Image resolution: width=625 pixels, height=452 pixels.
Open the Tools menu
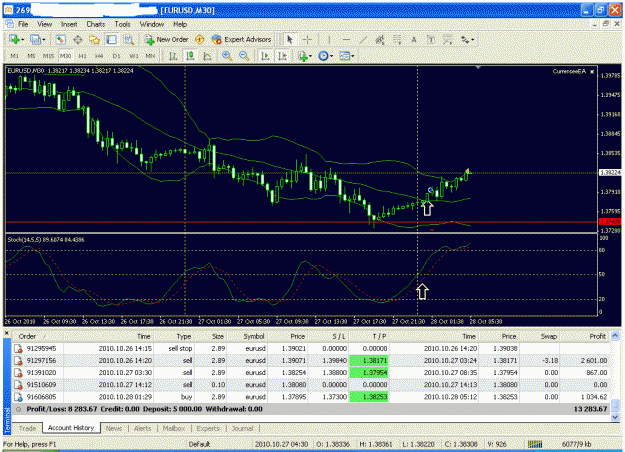point(122,24)
